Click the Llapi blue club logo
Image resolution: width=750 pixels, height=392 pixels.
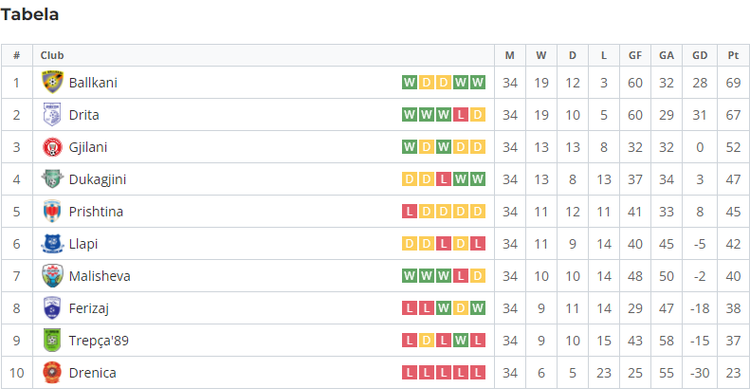pos(52,244)
